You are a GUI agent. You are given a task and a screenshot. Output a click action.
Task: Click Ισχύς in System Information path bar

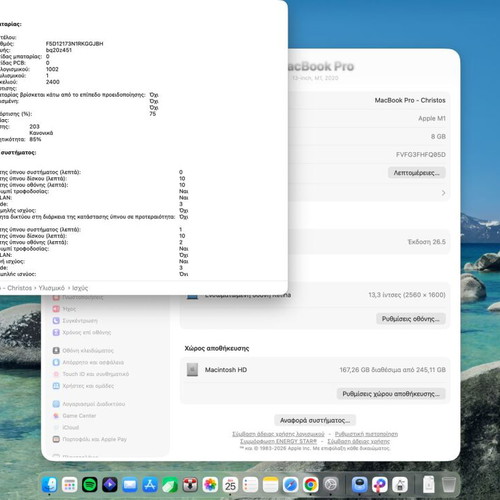[80, 288]
